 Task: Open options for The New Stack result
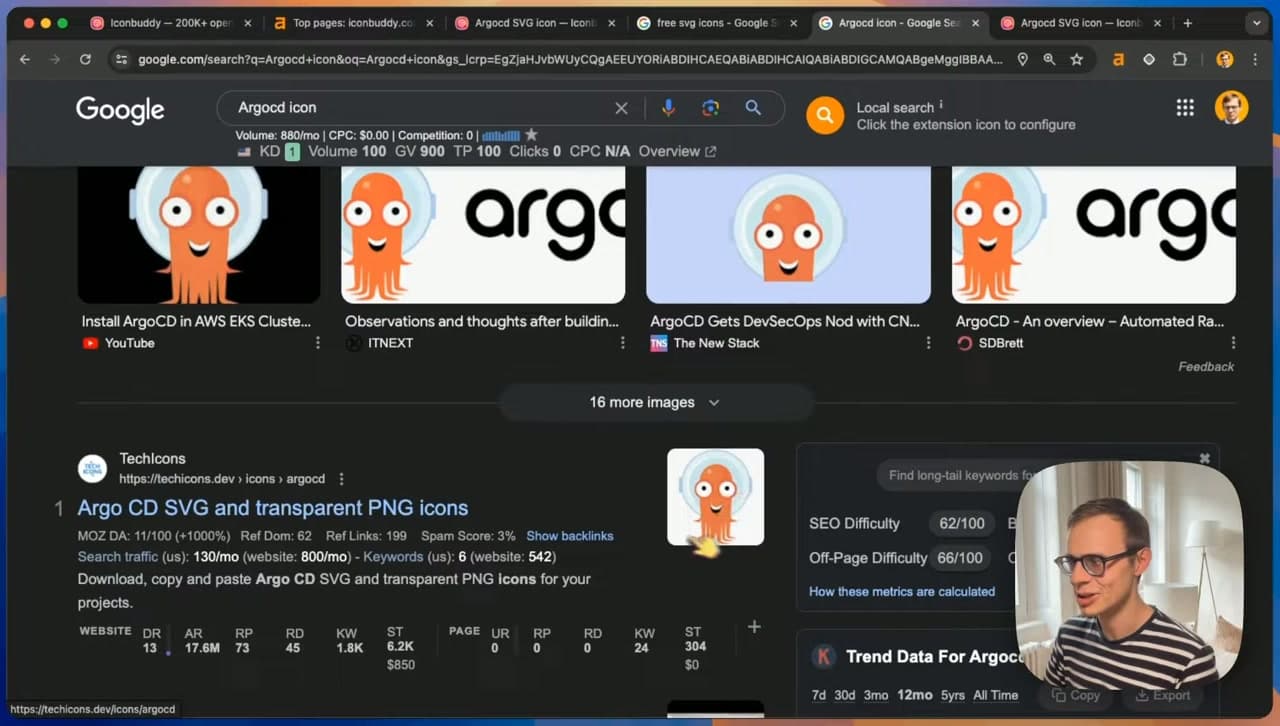(928, 343)
